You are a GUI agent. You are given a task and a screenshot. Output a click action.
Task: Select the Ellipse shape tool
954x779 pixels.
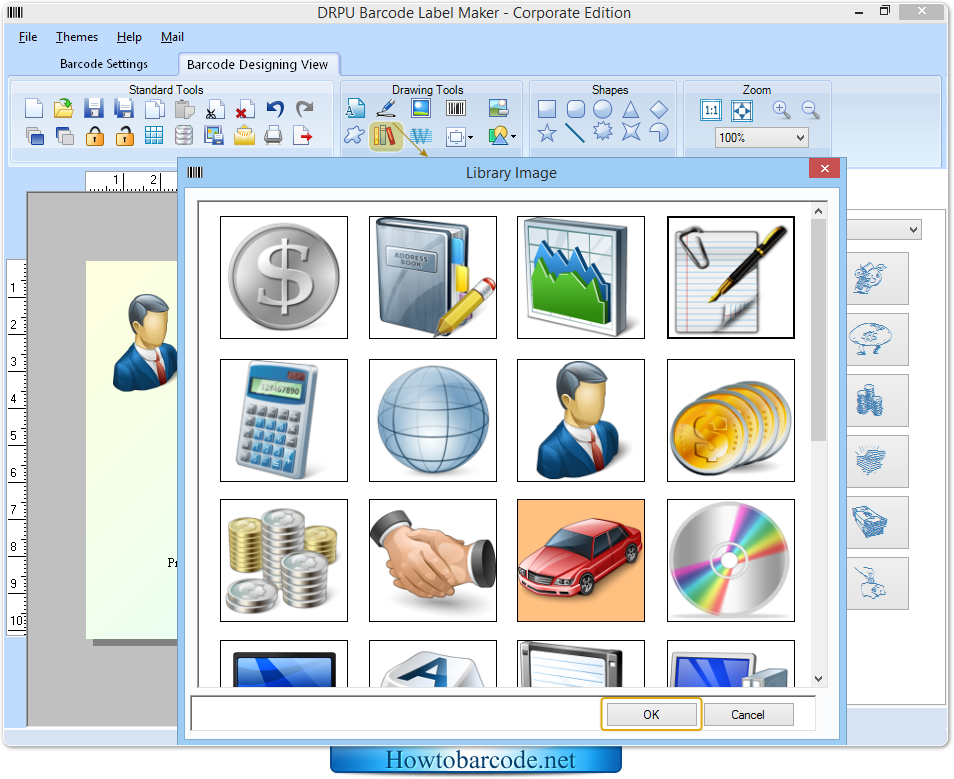pos(603,109)
